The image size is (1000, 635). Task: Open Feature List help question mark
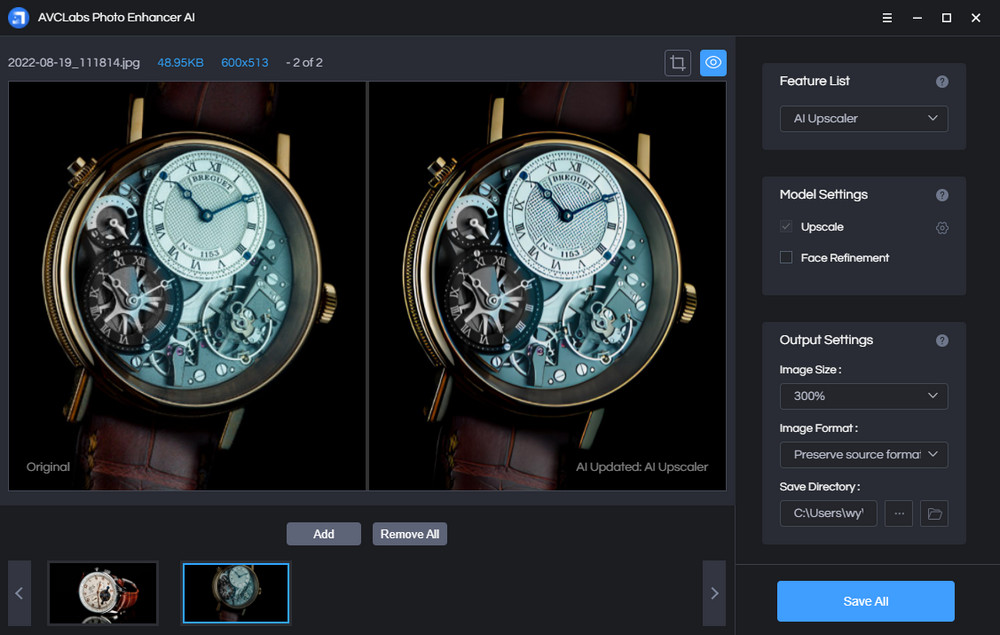click(942, 82)
